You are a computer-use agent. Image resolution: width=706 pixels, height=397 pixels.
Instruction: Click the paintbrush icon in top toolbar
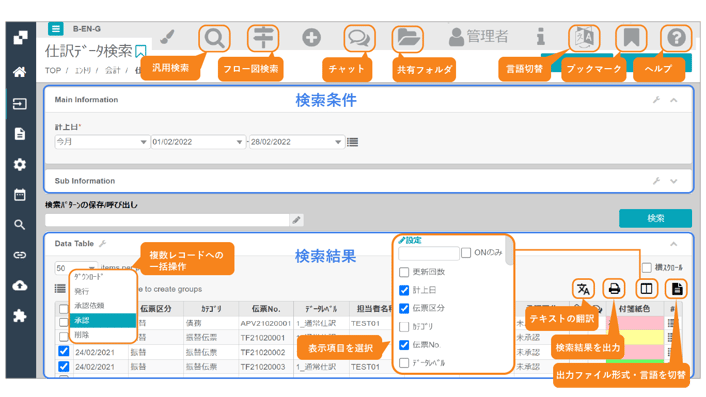pos(167,37)
